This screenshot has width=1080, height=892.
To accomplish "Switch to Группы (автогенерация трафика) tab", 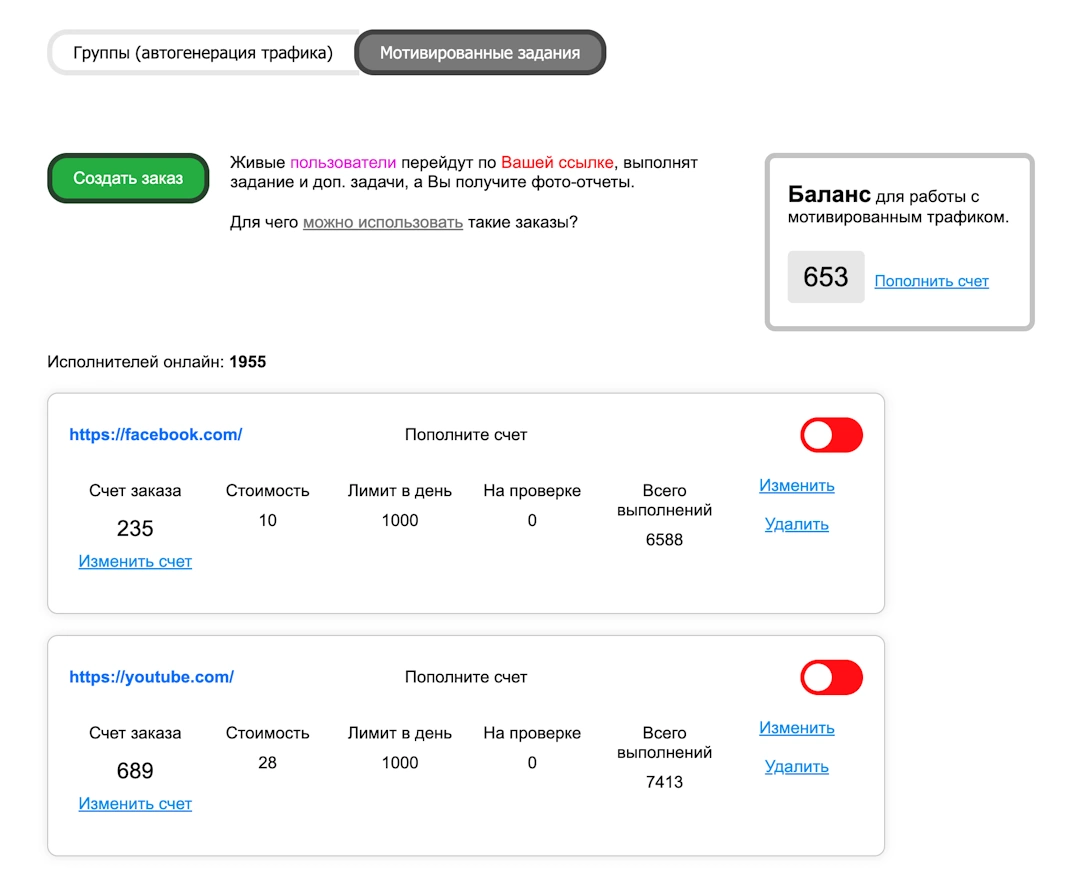I will [x=203, y=53].
